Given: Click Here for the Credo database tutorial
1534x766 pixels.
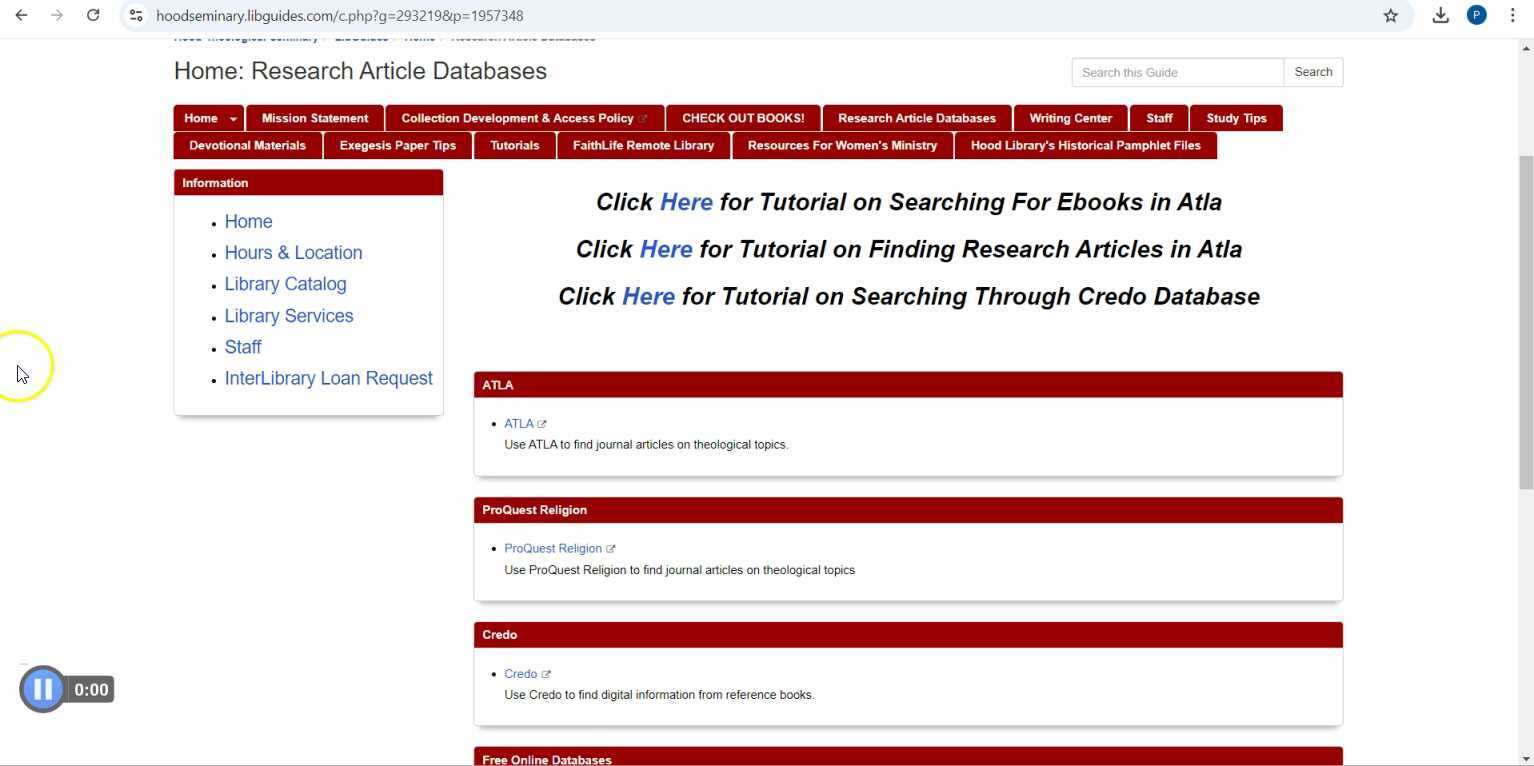Looking at the screenshot, I should coord(647,296).
